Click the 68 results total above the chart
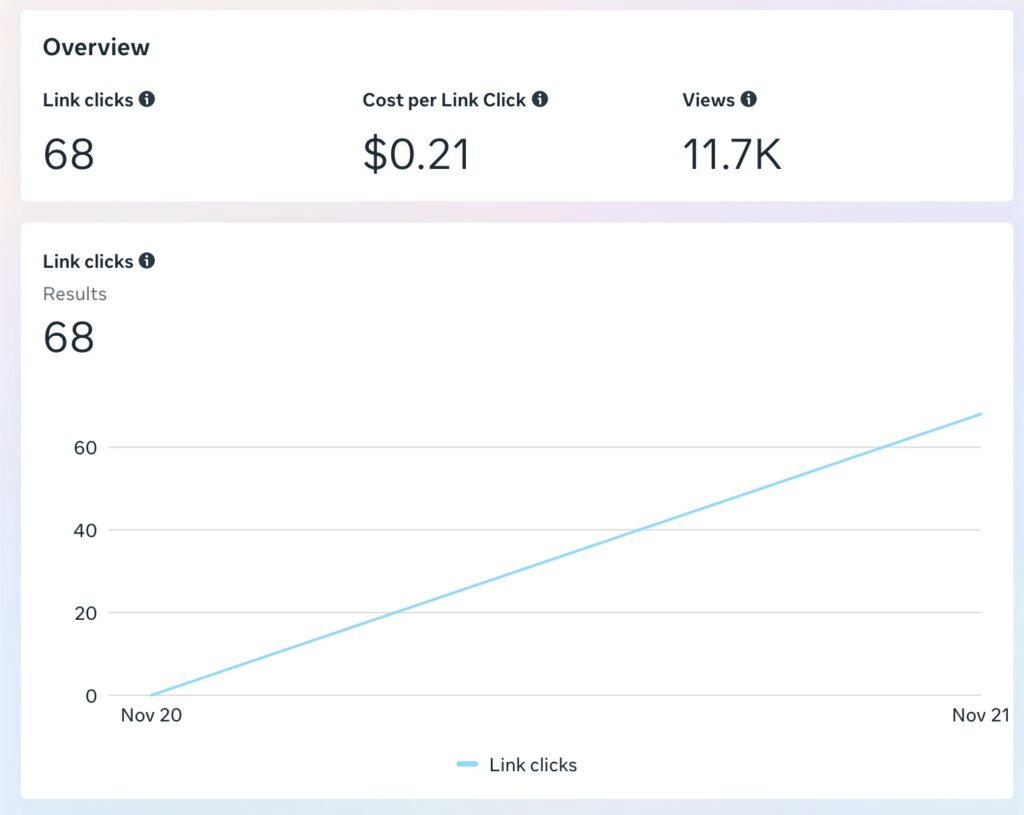The width and height of the screenshot is (1024, 815). (x=69, y=337)
